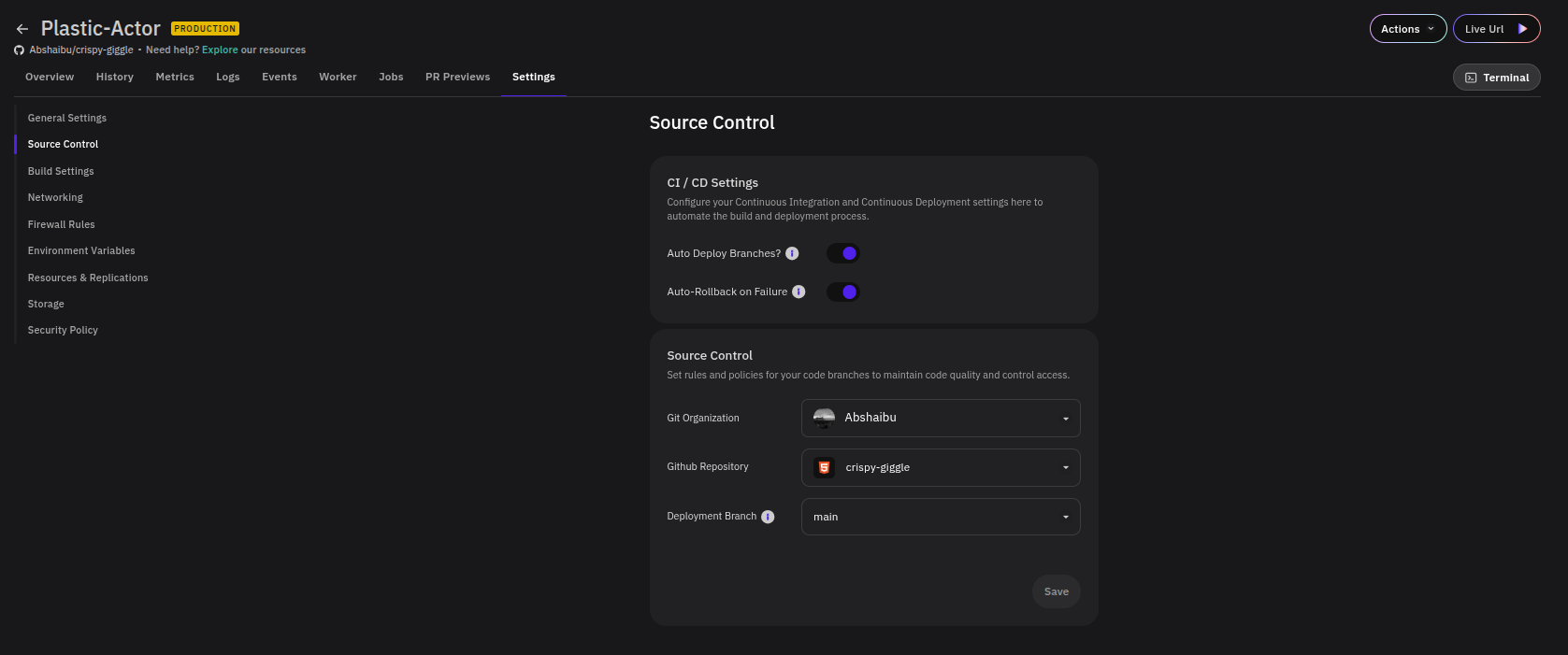
Task: Follow the Explore resources link
Action: 220,50
